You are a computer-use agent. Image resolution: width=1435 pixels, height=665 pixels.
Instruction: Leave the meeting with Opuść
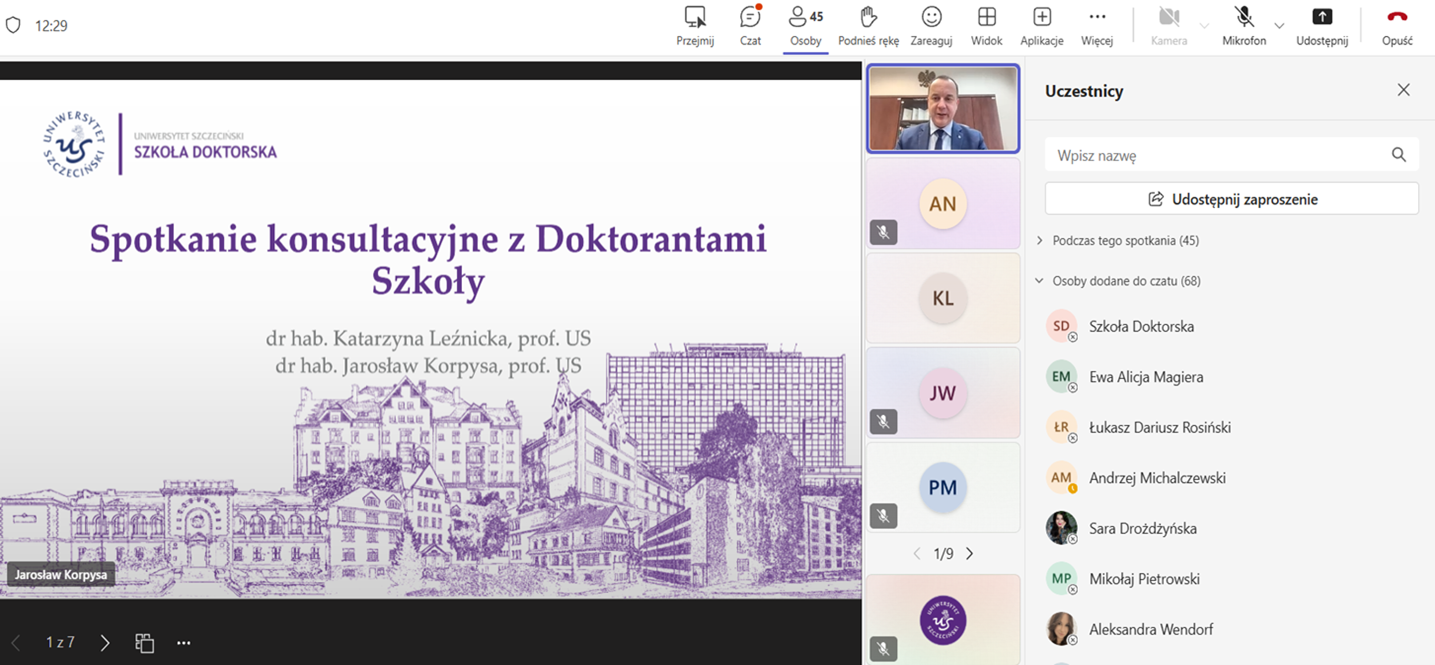pos(1397,26)
